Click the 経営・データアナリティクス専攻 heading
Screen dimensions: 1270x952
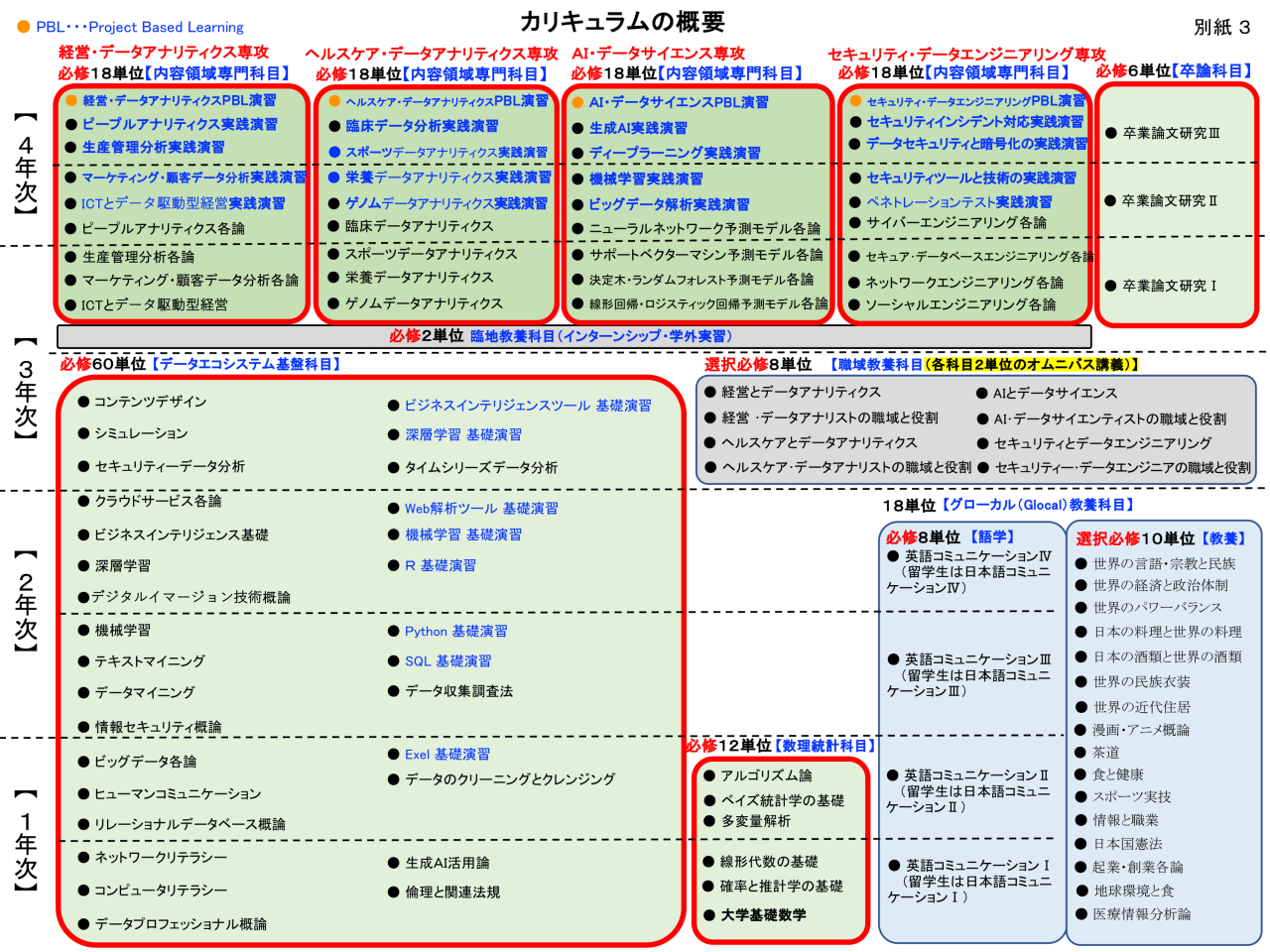coord(164,52)
